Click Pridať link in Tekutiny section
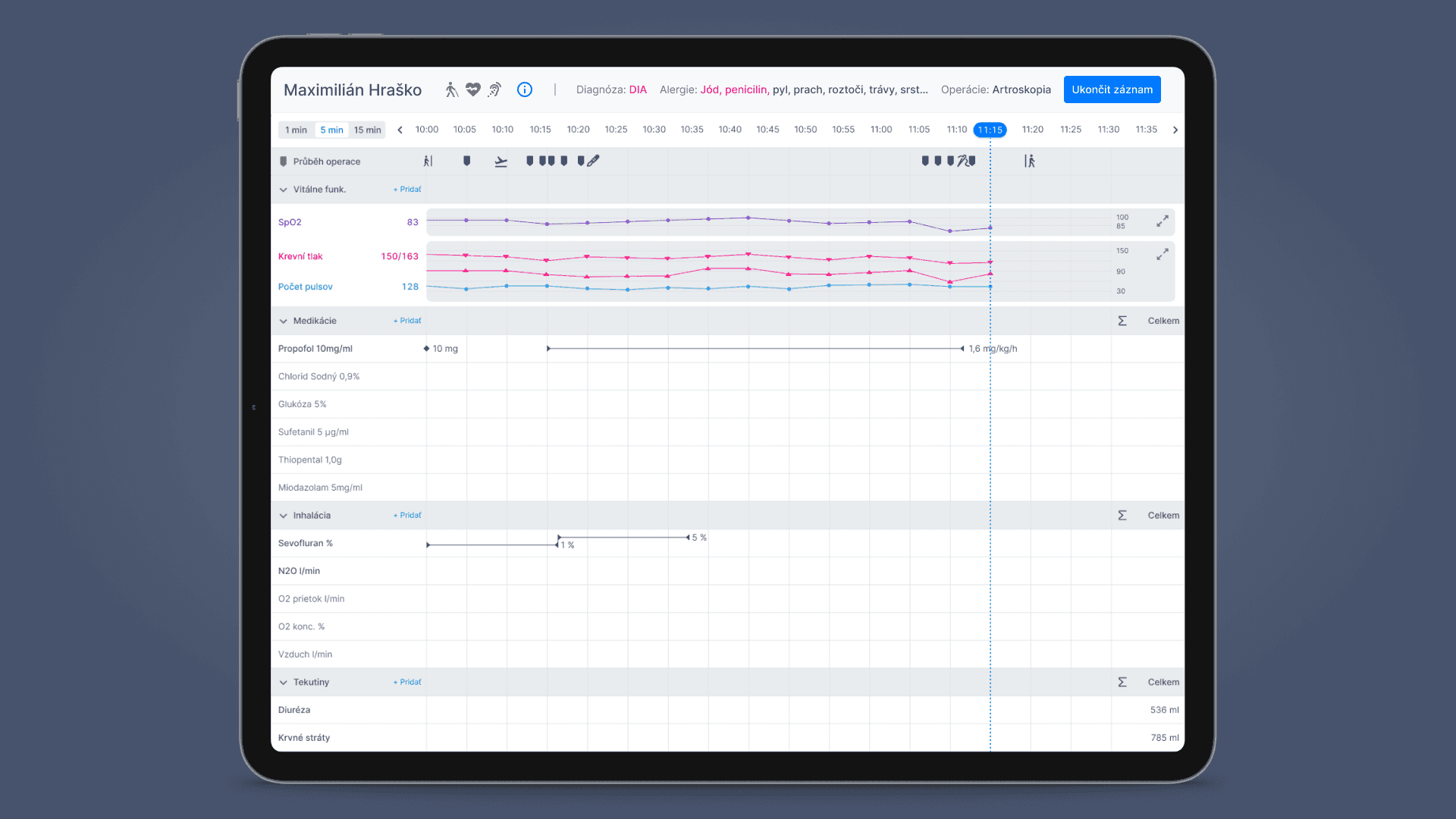Viewport: 1456px width, 819px height. click(x=407, y=682)
